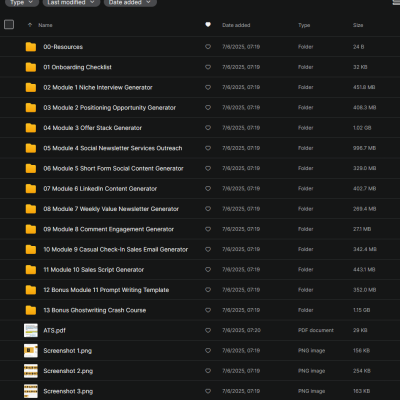Sort by the Size column header
400x400 pixels.
[358, 25]
